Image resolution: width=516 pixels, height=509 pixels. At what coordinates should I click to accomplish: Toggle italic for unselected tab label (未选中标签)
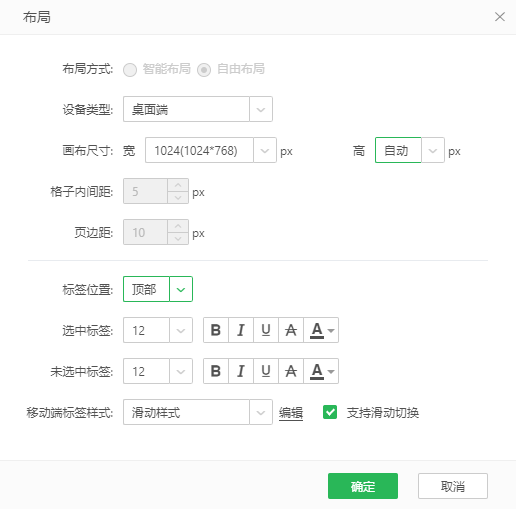tap(241, 371)
